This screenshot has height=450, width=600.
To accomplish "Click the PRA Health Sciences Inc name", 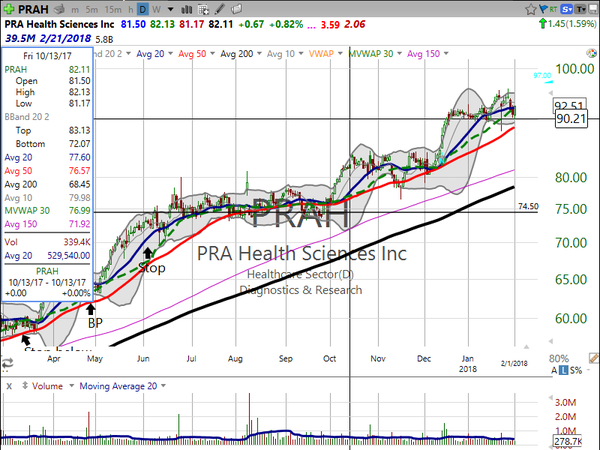I will 59,24.
